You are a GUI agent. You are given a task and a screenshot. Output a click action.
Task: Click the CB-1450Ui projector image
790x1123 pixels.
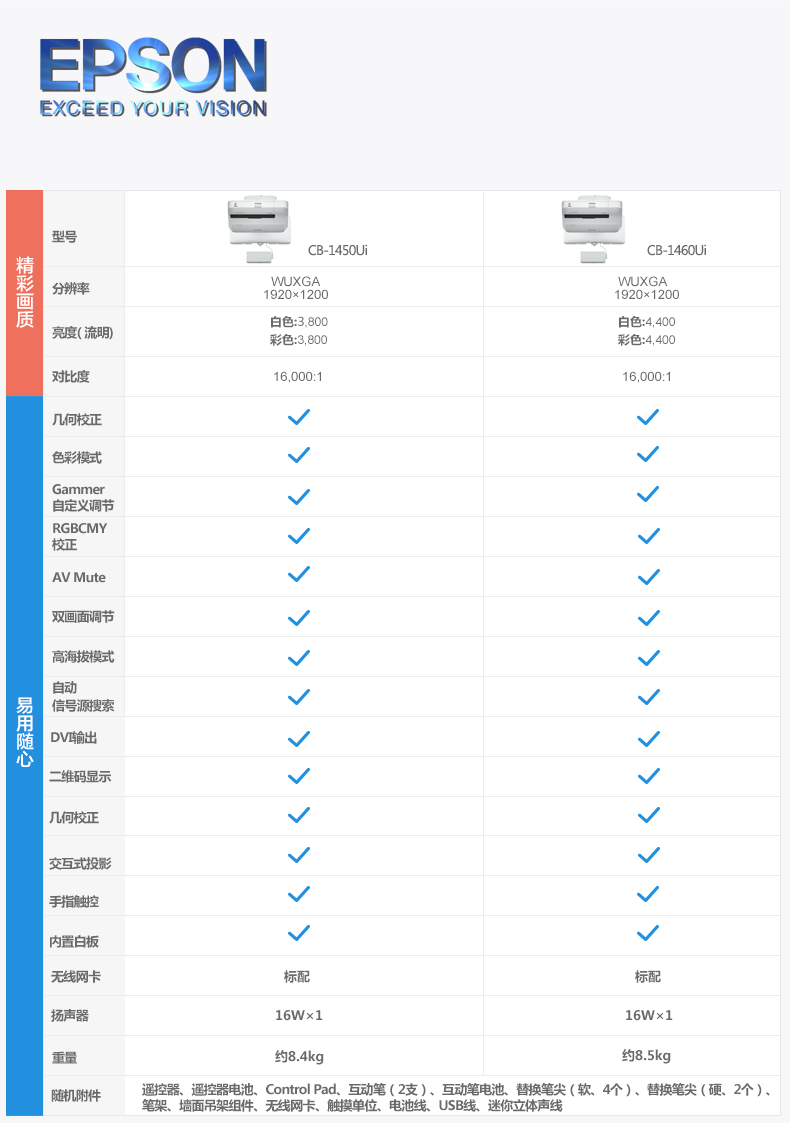click(x=259, y=229)
